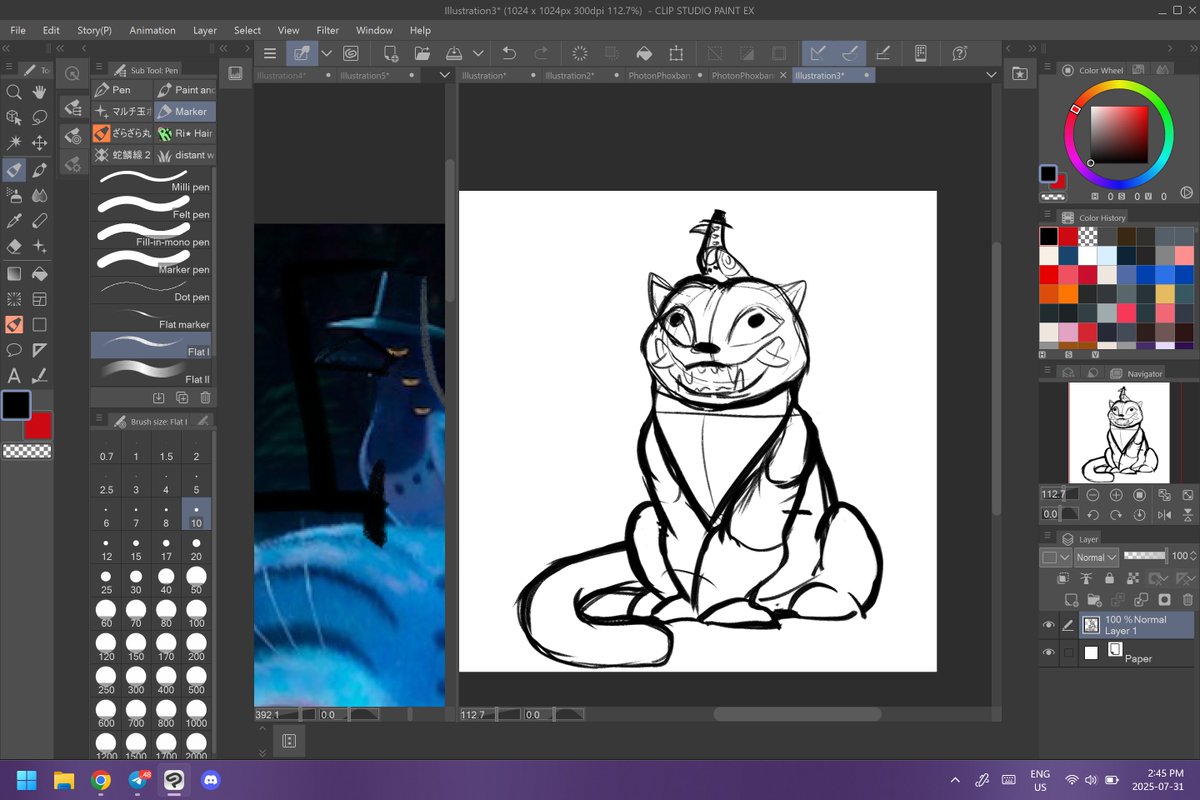Open the layer blending mode dropdown
1200x800 pixels.
(1096, 556)
